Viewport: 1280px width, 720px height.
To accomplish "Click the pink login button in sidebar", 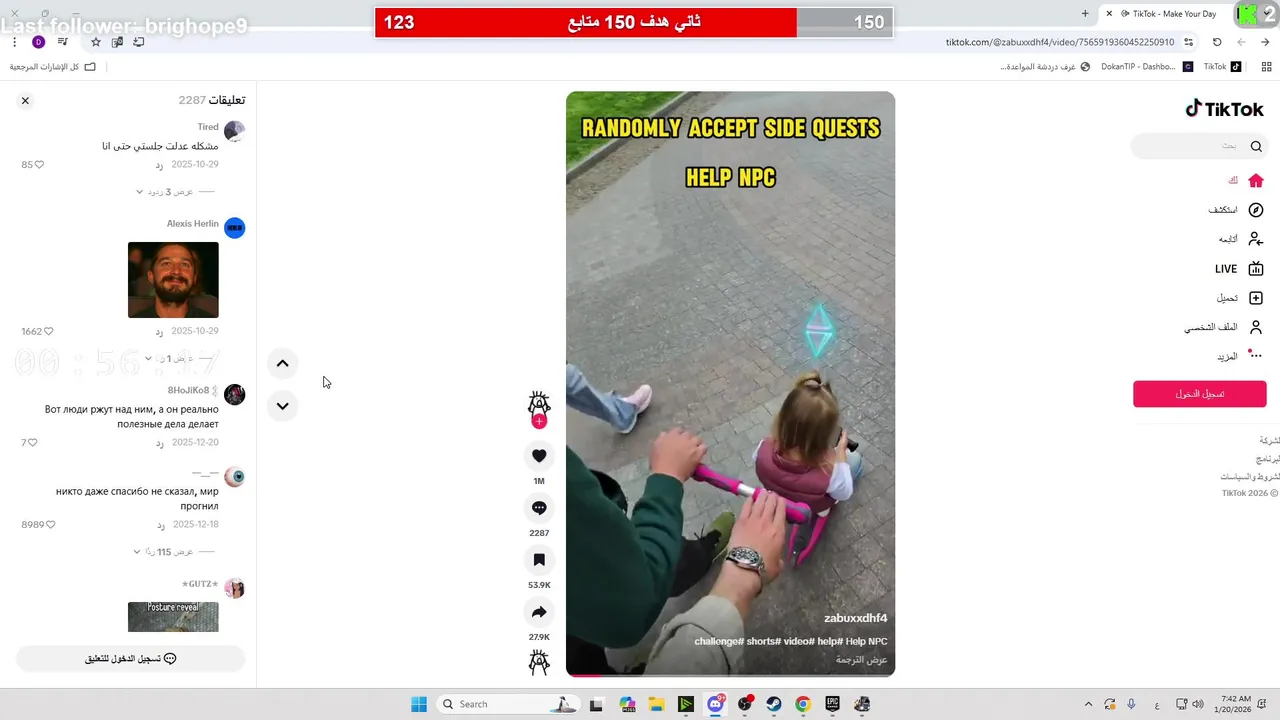I will coord(1199,394).
